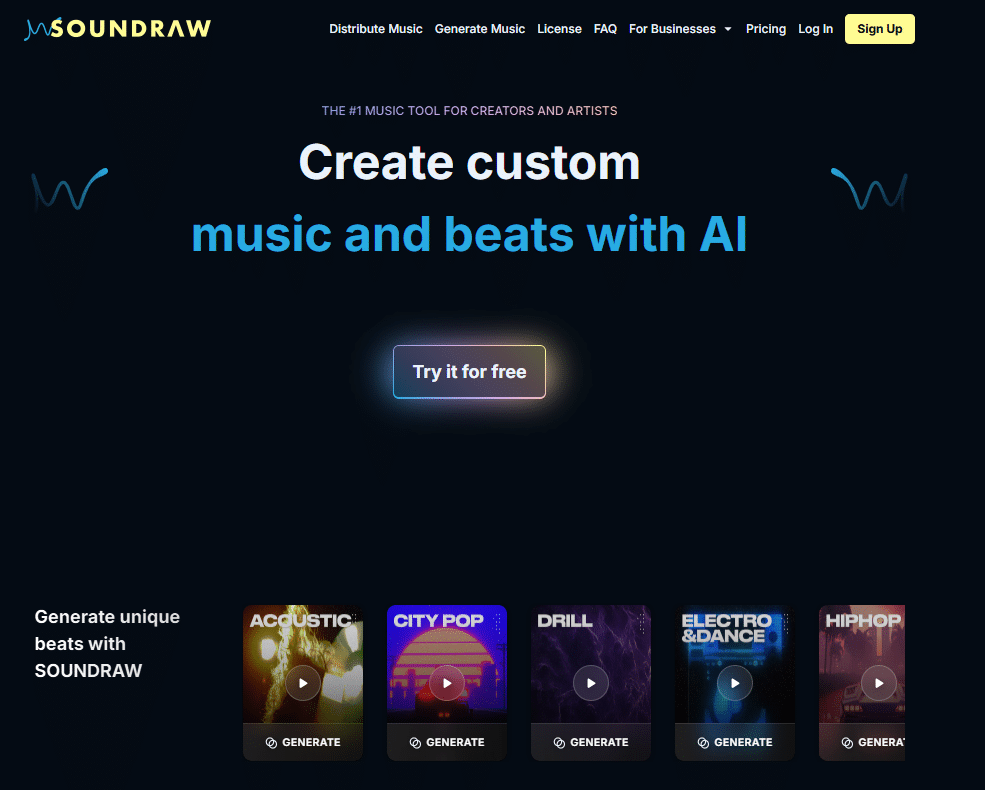
Task: Expand the For Businesses dropdown arrow
Action: (728, 29)
